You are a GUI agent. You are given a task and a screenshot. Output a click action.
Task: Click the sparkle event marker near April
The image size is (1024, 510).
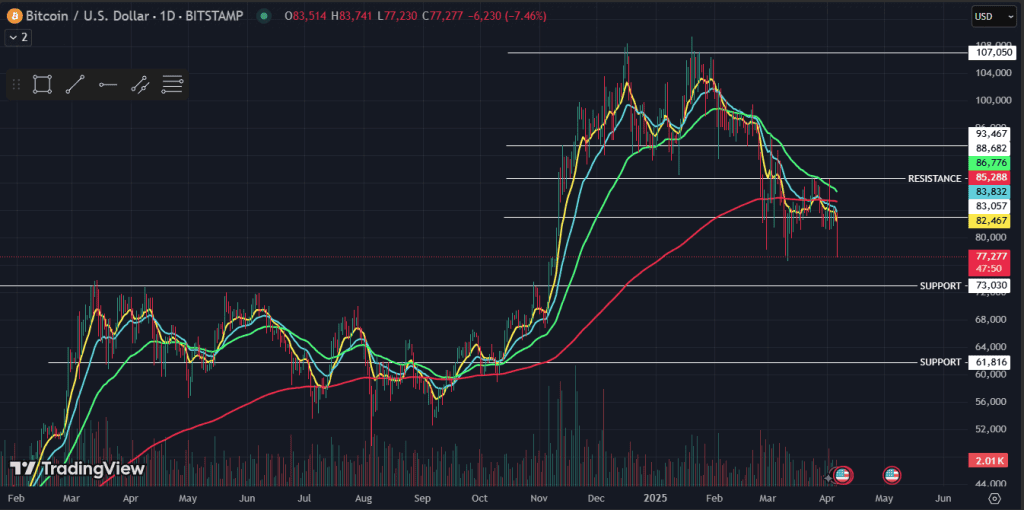(x=830, y=477)
